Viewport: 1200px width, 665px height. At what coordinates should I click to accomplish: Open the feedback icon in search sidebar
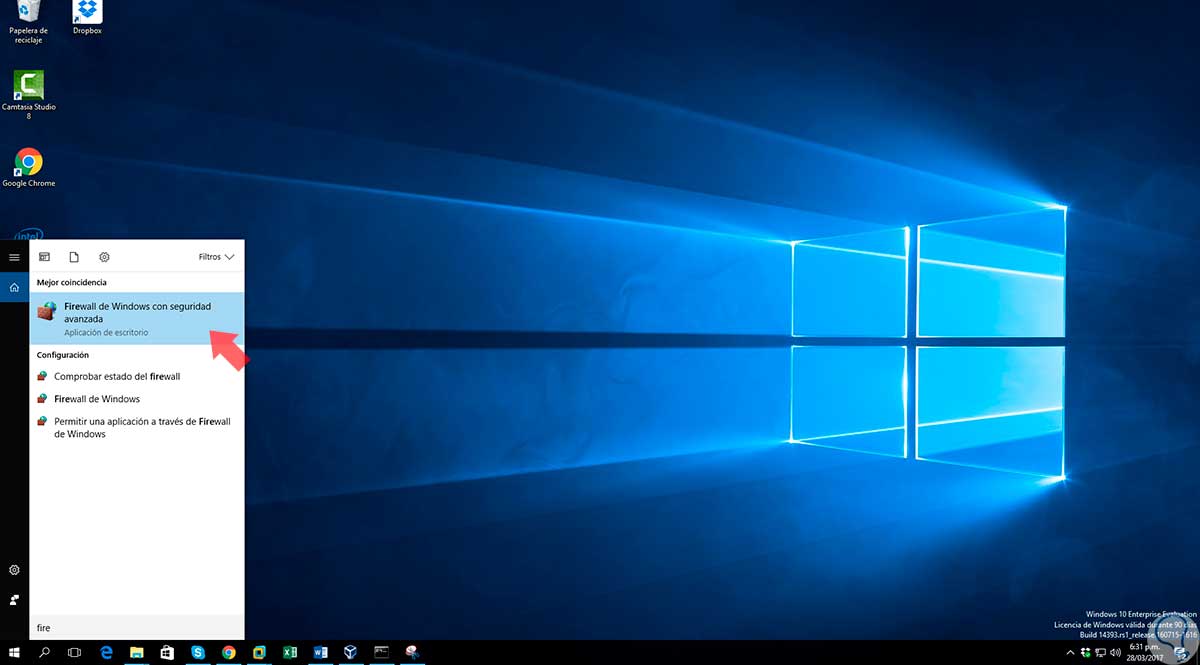[x=14, y=600]
